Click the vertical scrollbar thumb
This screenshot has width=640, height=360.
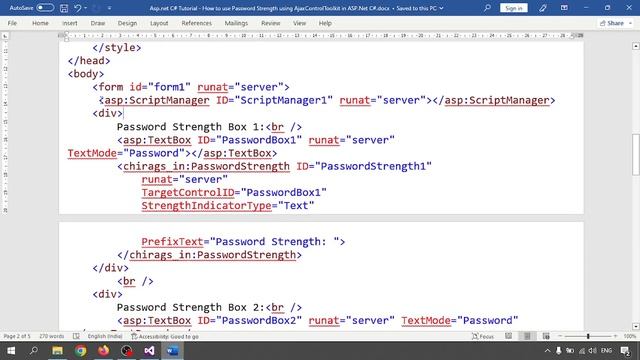[636, 155]
